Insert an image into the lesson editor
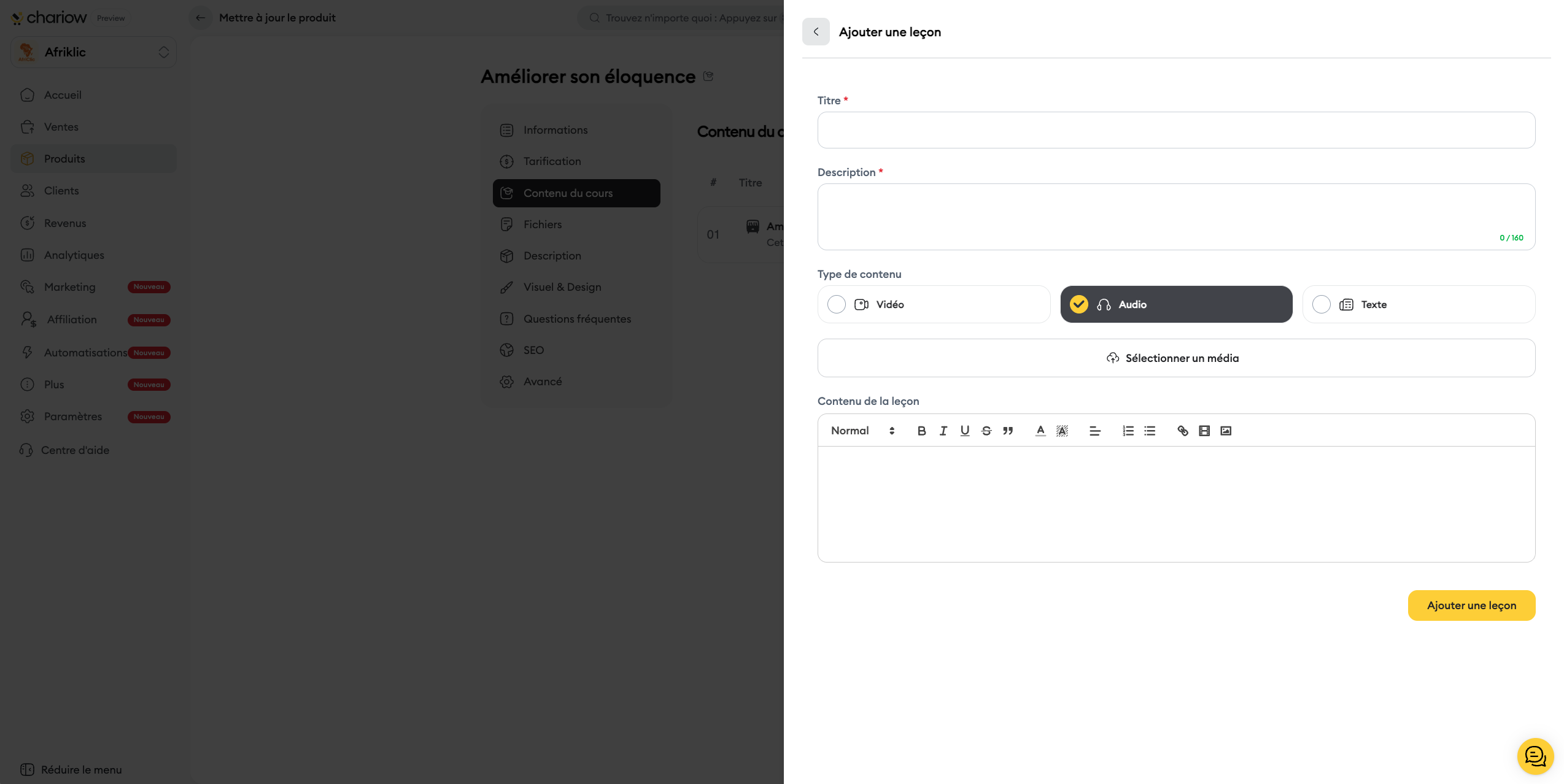This screenshot has height=784, width=1564. point(1226,431)
